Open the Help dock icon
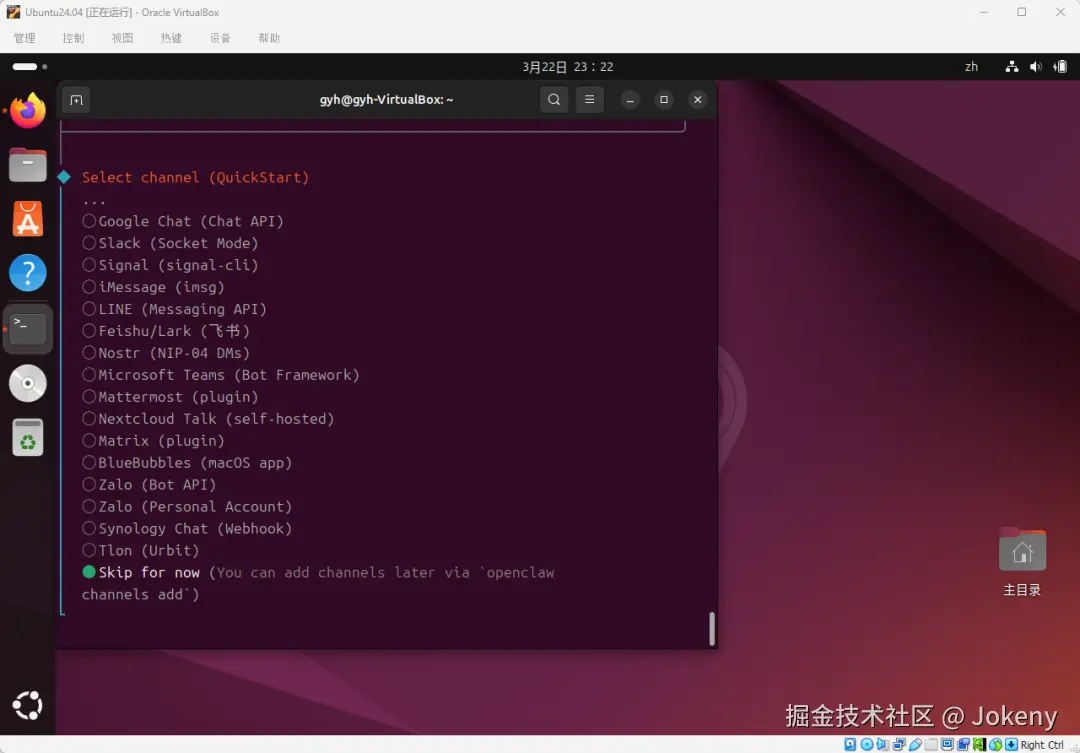Screen dimensions: 1080x753 pos(28,274)
